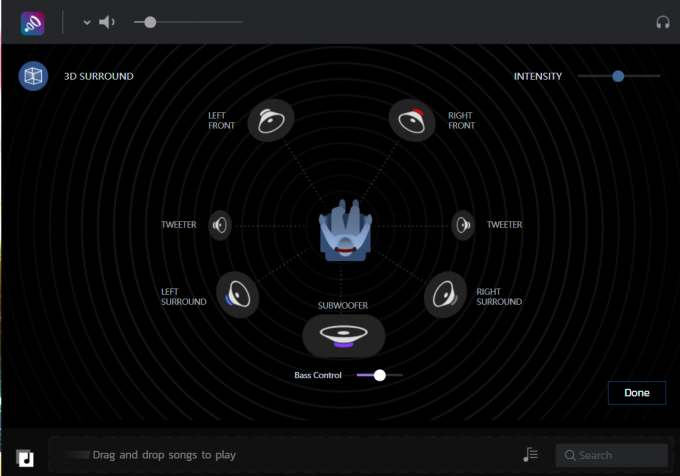Toggle the Left Surround speaker
The width and height of the screenshot is (680, 476).
click(238, 295)
